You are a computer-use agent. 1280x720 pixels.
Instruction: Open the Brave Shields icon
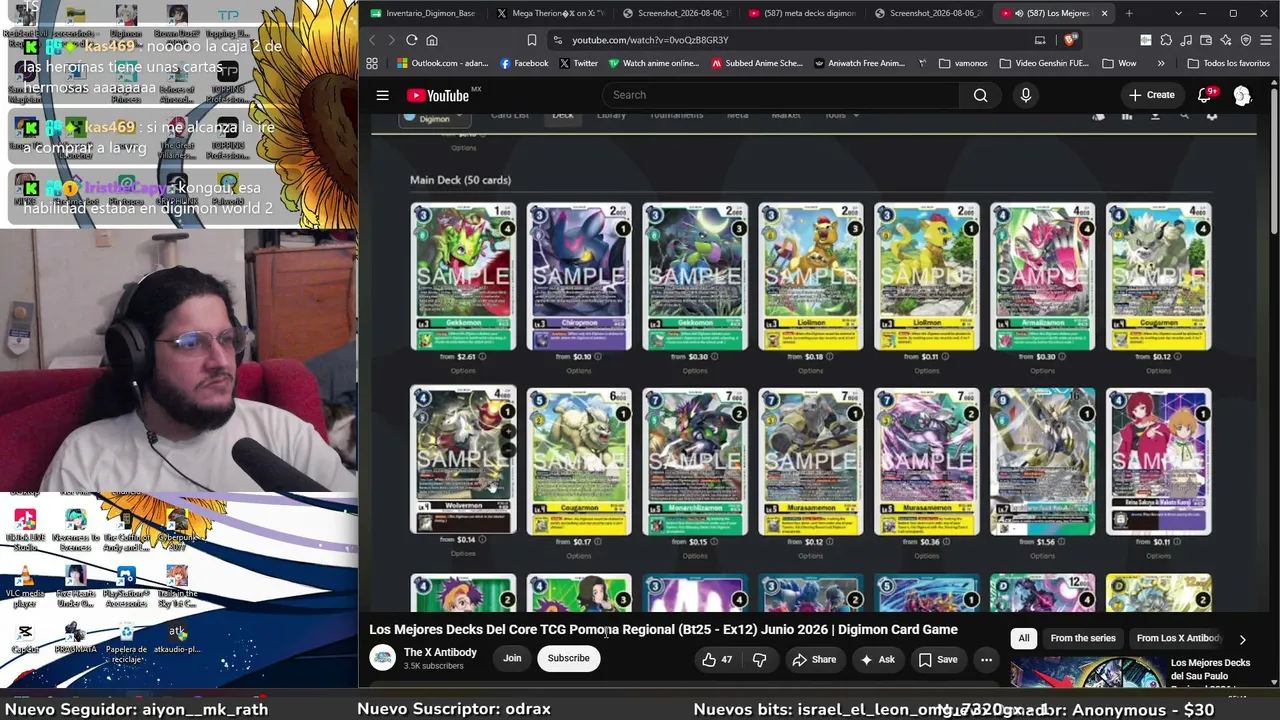[x=1070, y=40]
